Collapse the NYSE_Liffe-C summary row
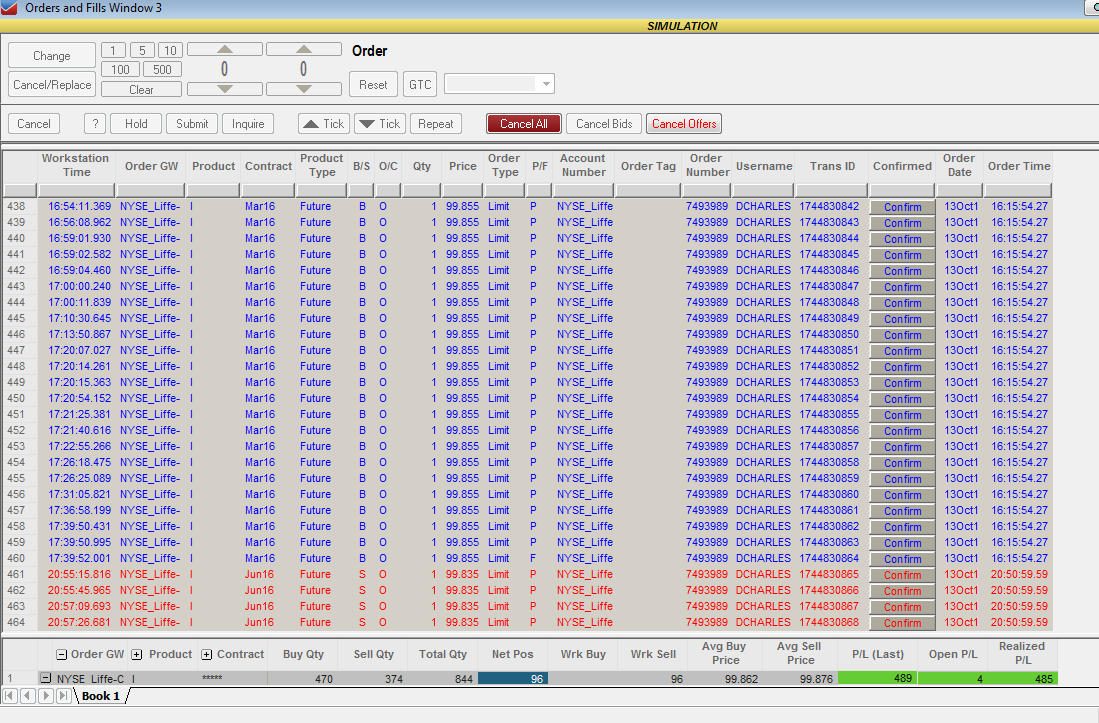 46,678
